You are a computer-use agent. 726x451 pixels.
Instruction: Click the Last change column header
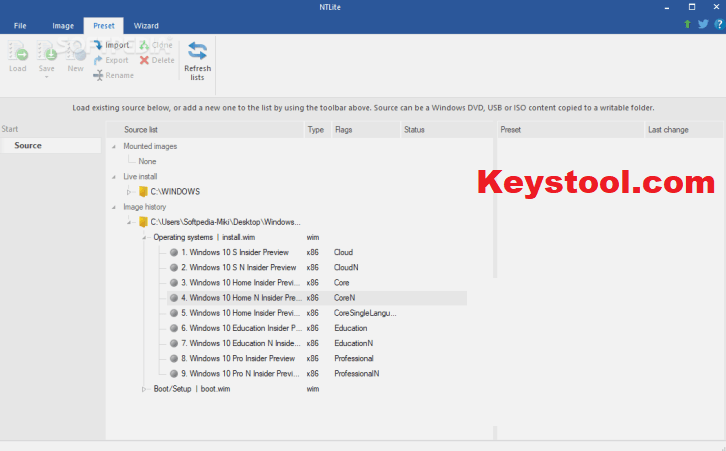[x=683, y=130]
